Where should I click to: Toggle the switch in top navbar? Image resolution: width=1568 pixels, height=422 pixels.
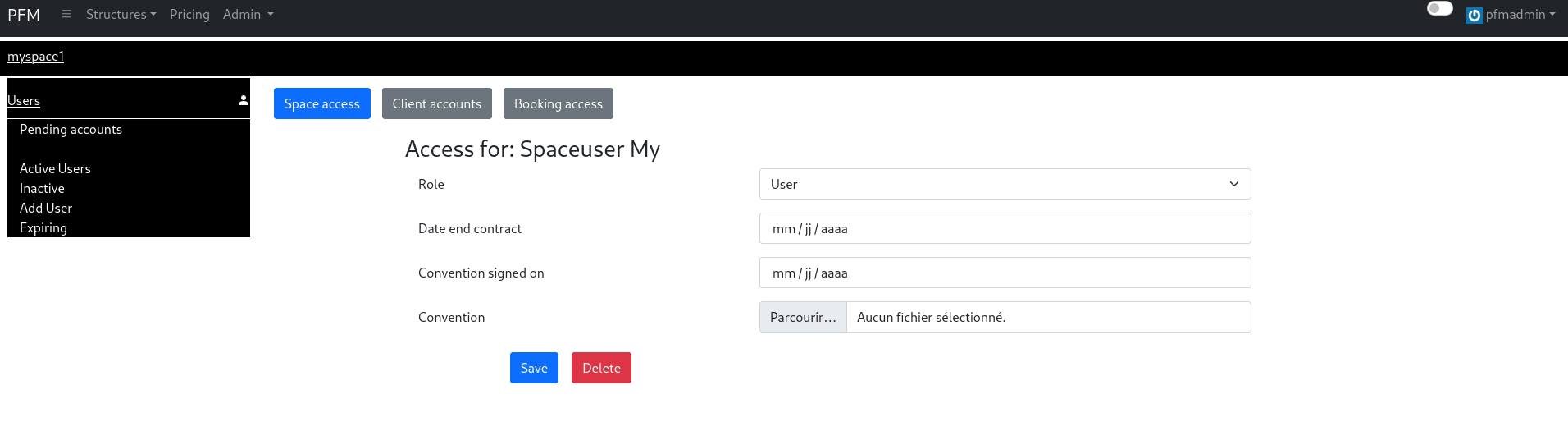[1439, 9]
